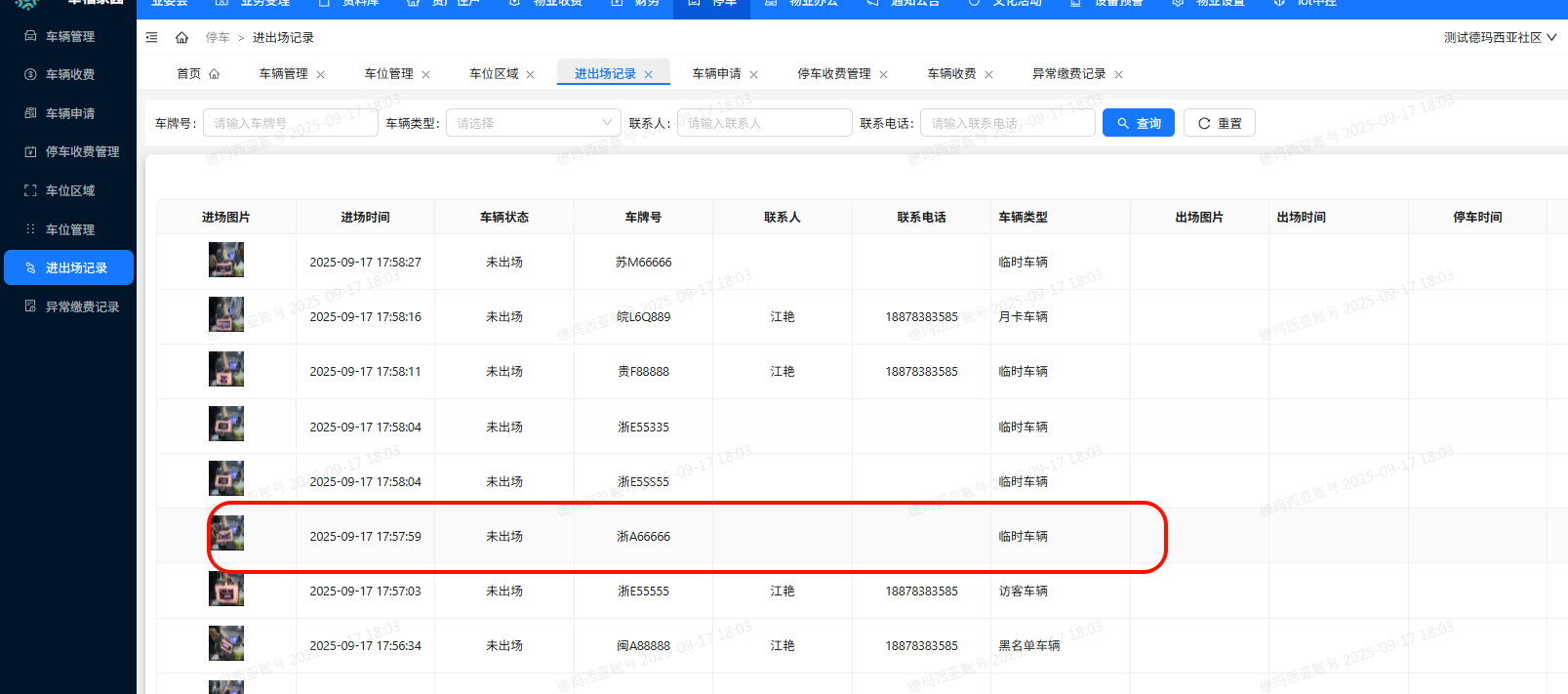The image size is (1568, 694).
Task: Switch to the 首页 tab
Action: click(x=189, y=74)
